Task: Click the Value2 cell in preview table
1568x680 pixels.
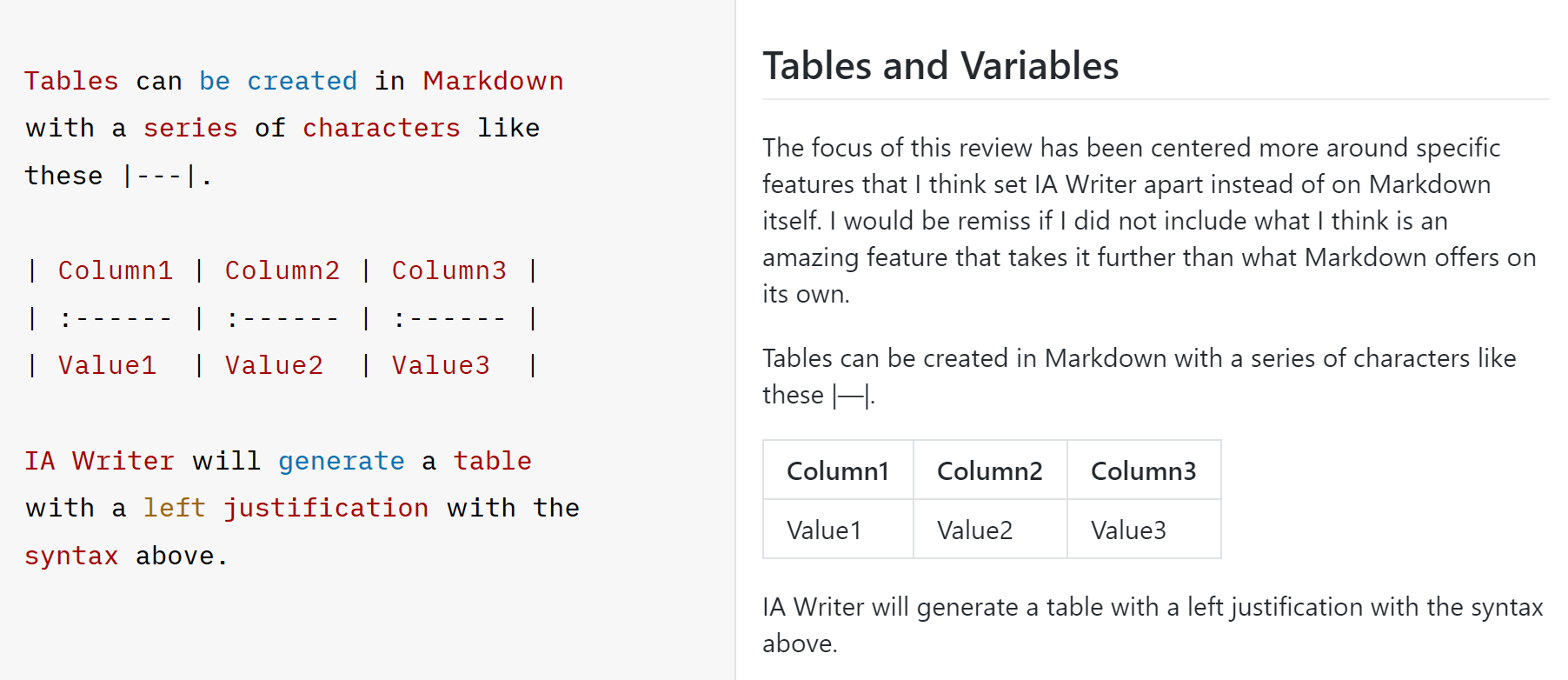Action: point(990,530)
